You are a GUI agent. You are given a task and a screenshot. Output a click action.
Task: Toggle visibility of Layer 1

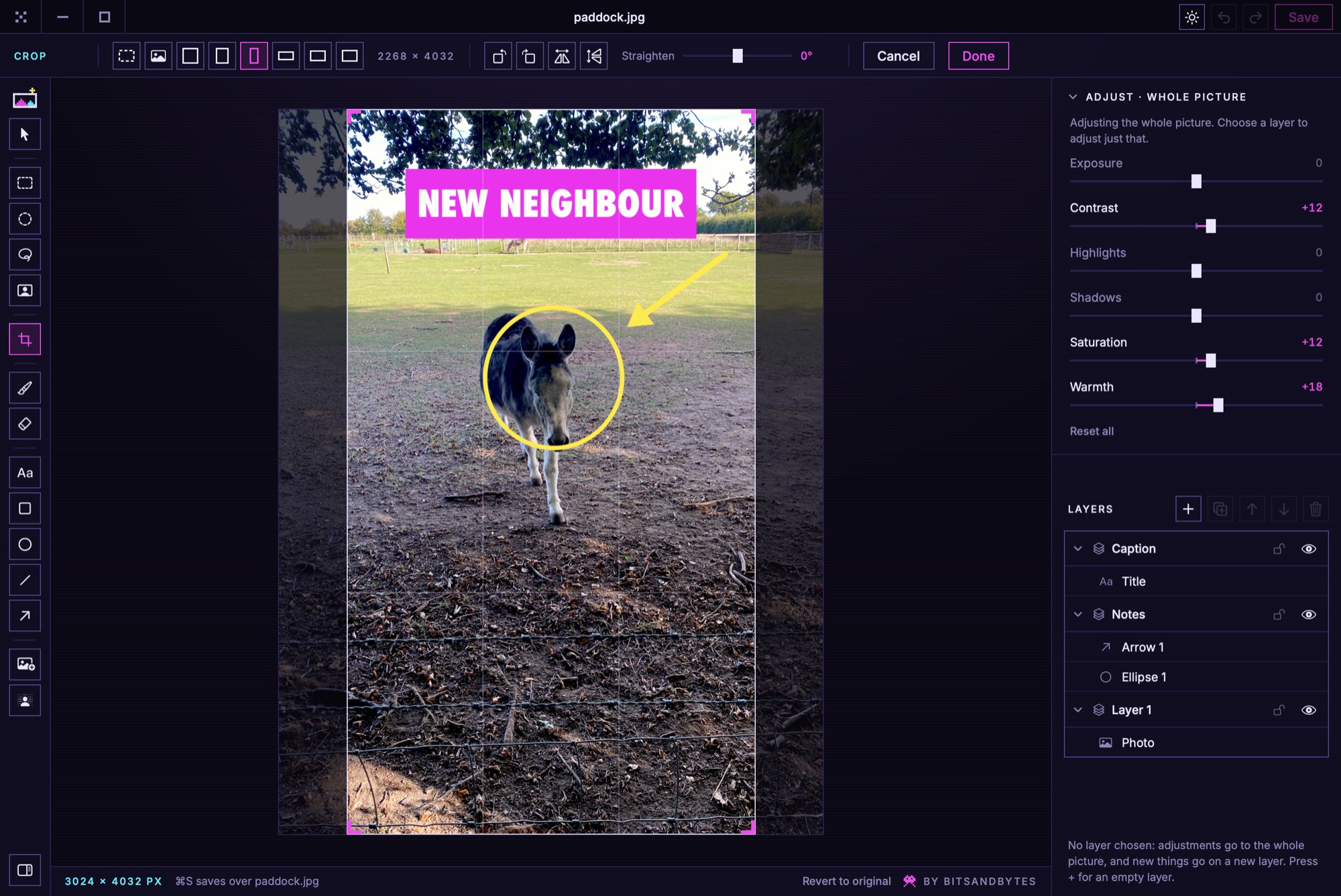pyautogui.click(x=1308, y=710)
